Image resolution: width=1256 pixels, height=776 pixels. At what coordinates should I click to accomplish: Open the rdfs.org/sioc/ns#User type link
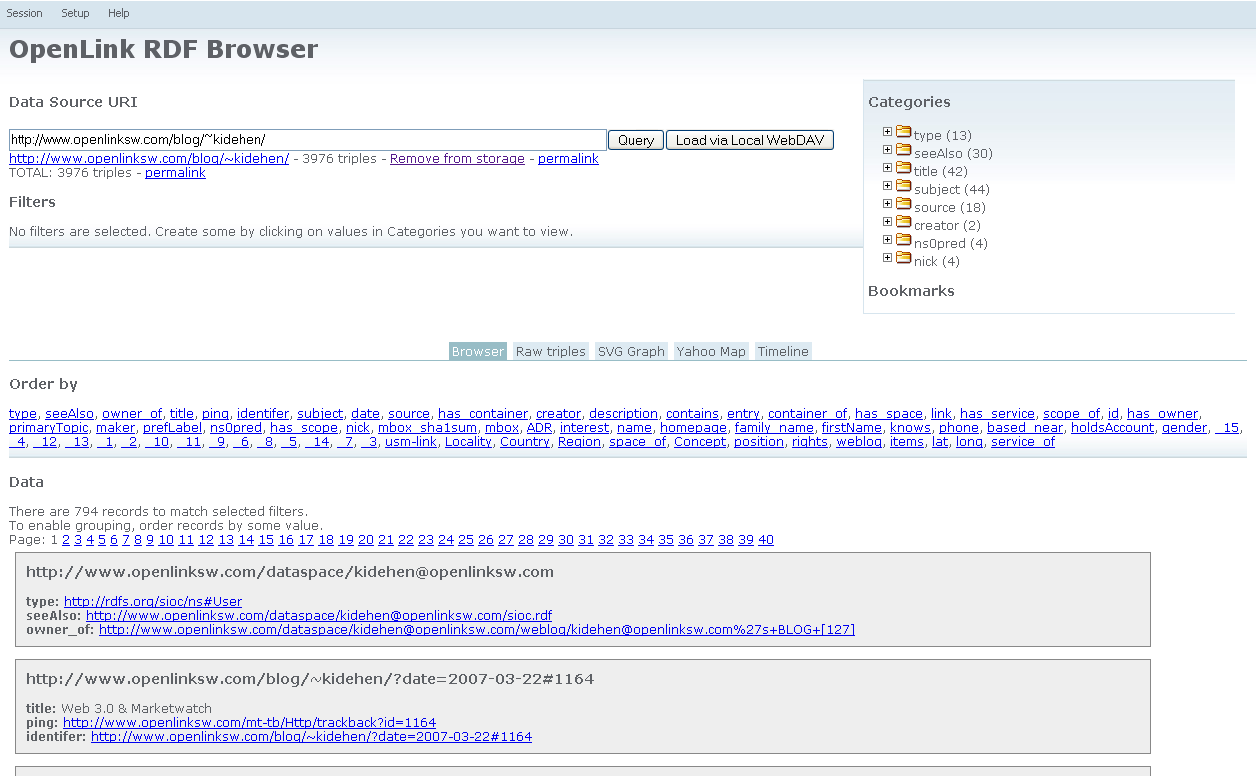153,601
